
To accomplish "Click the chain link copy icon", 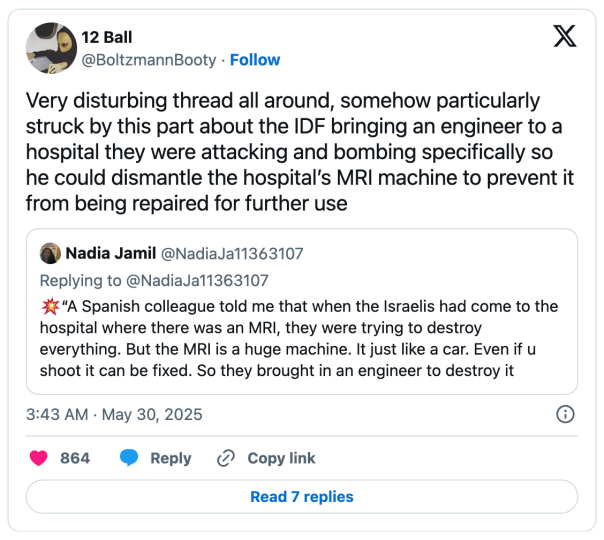I will click(226, 458).
